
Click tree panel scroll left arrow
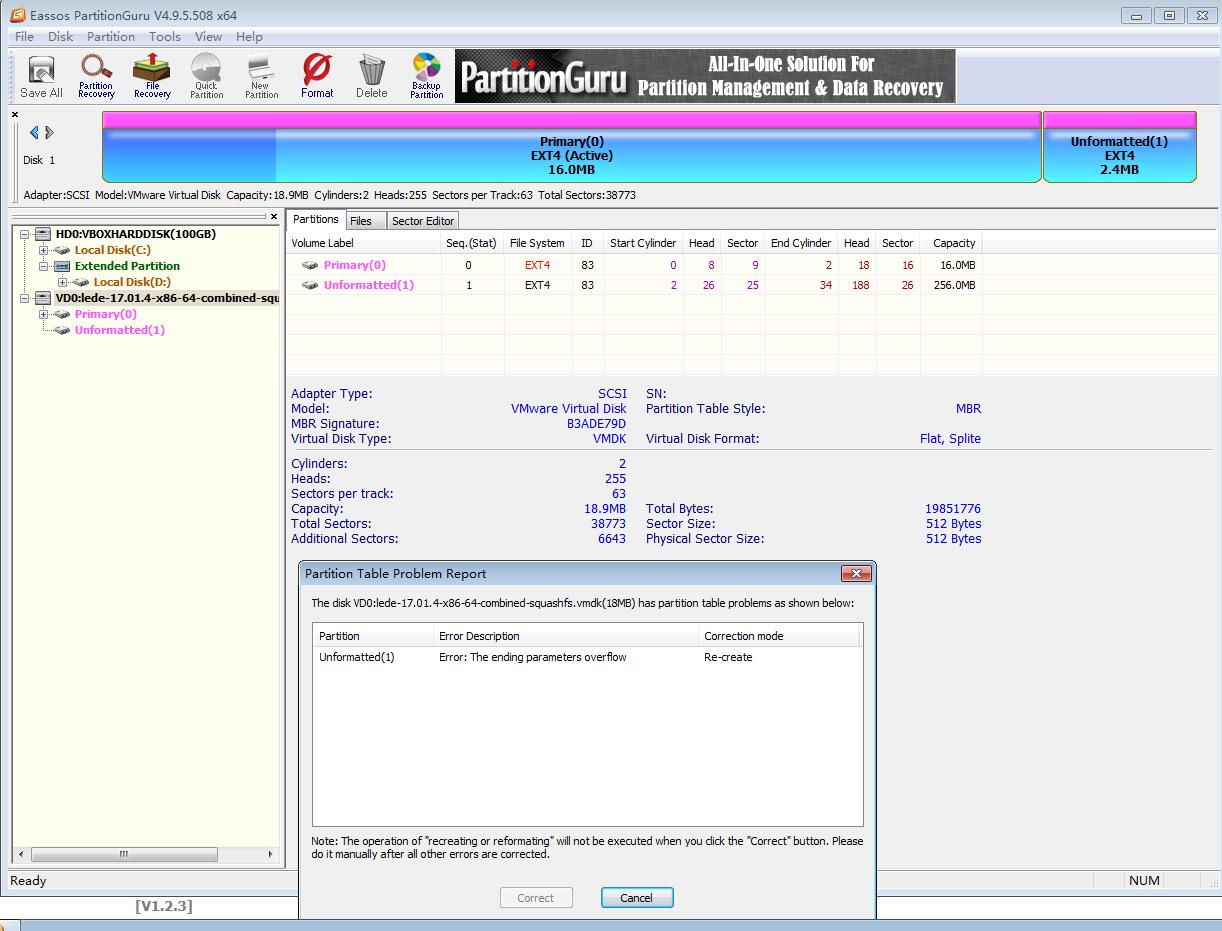point(21,855)
